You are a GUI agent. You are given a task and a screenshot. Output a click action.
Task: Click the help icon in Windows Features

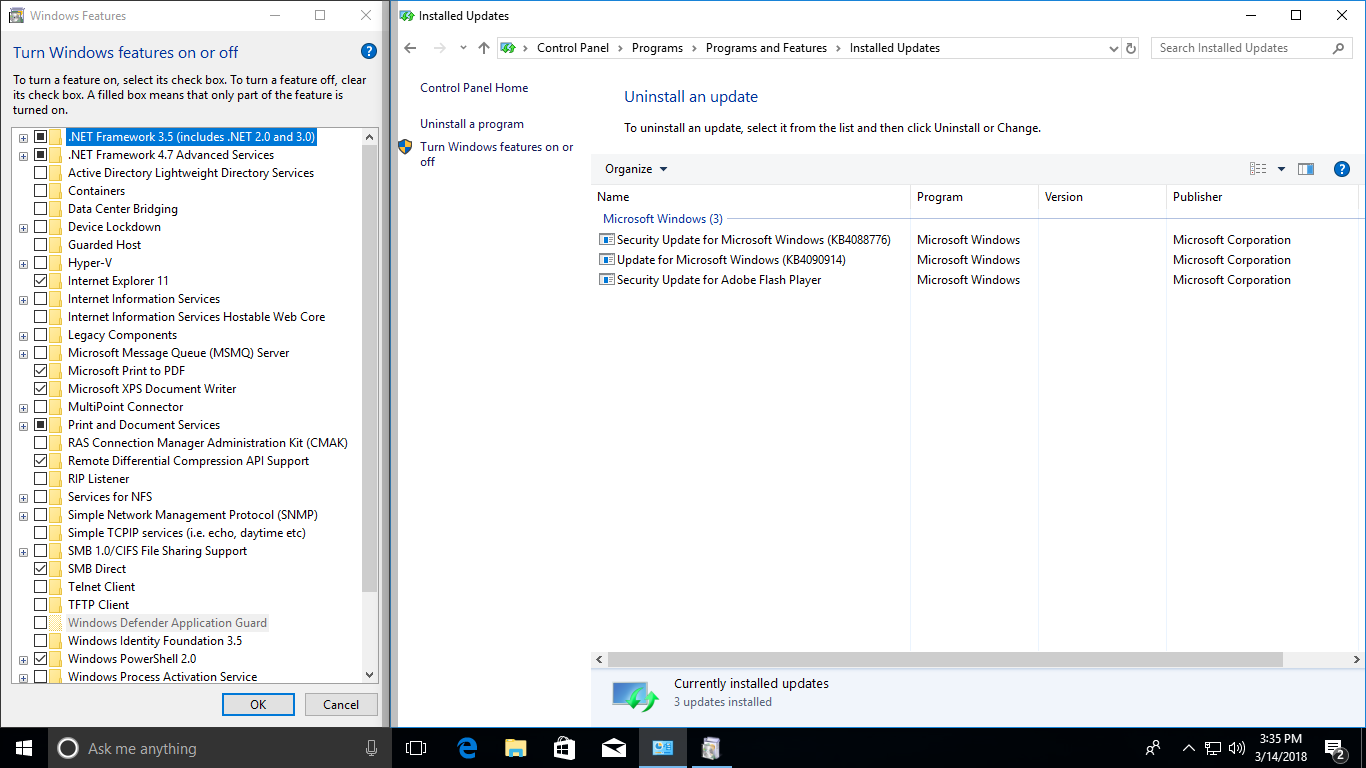pos(369,52)
